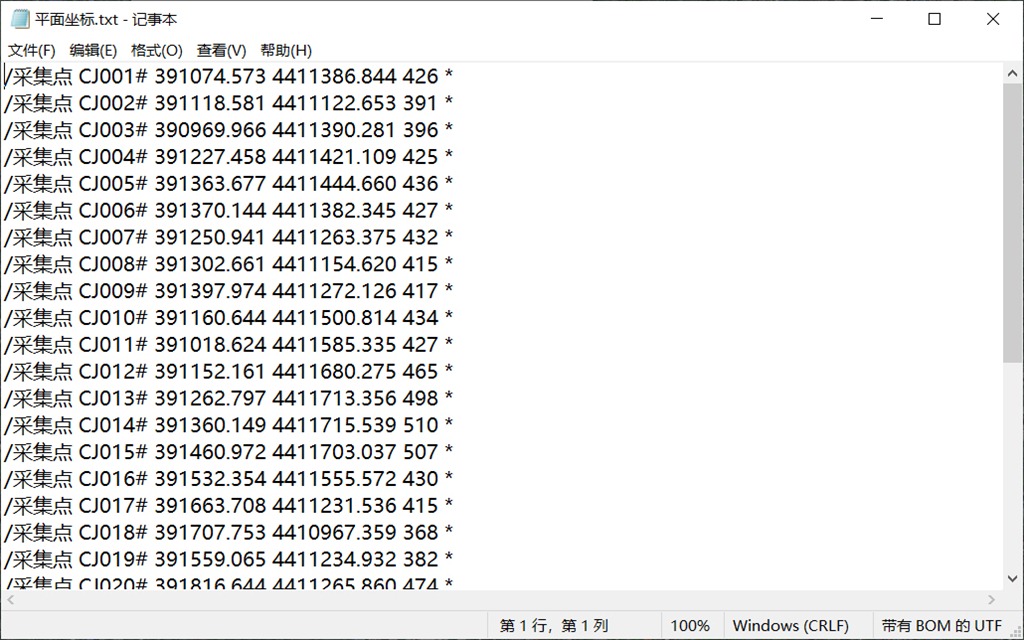
Task: Click the vertical scrollbar thumb
Action: pos(1012,222)
